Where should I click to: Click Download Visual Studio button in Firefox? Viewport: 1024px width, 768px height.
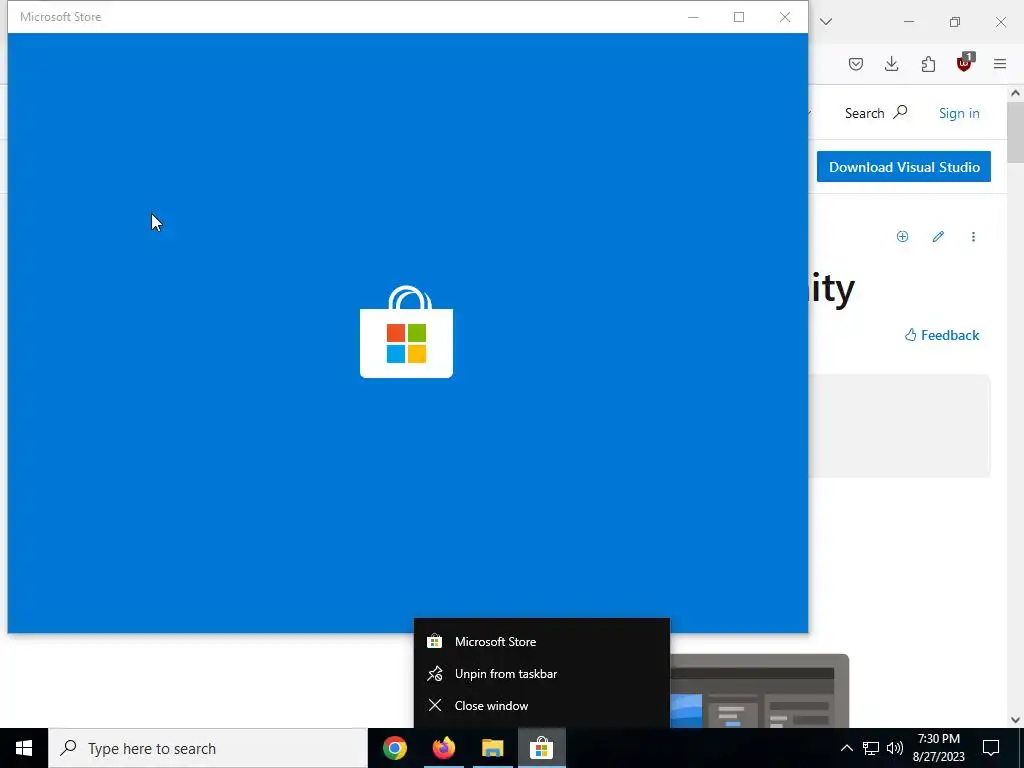coord(904,167)
